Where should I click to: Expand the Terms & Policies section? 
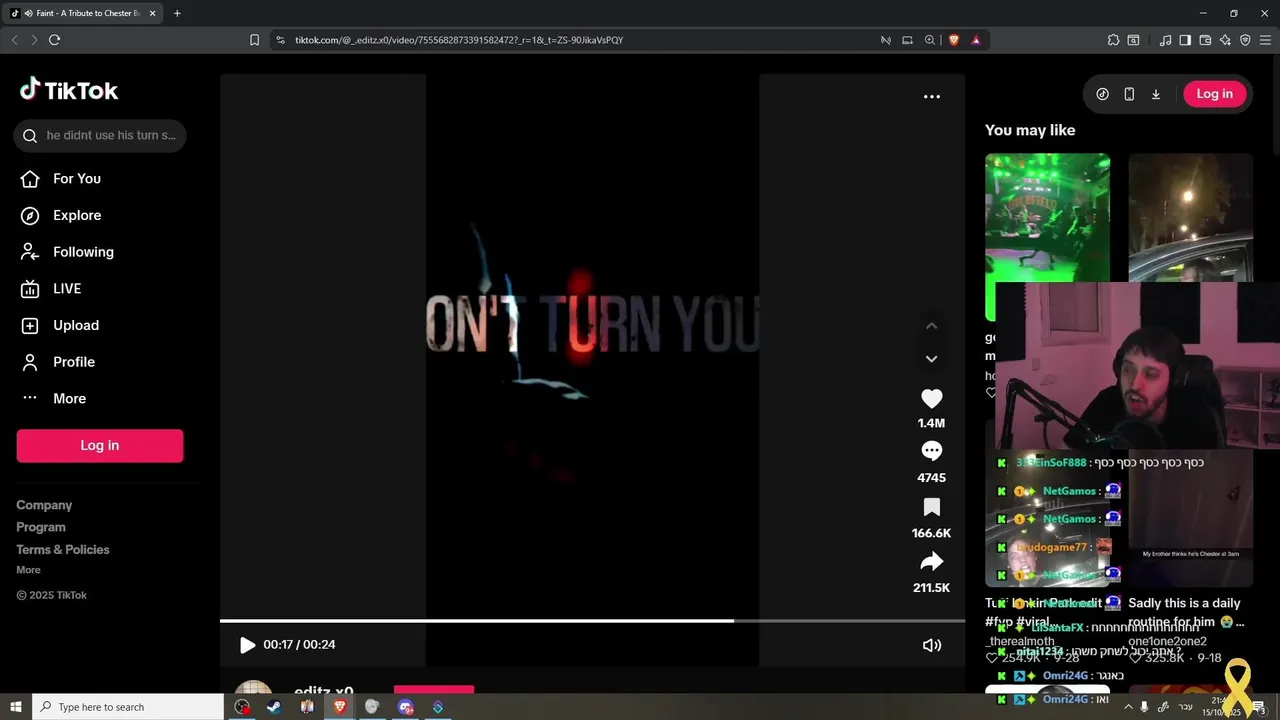[x=63, y=549]
